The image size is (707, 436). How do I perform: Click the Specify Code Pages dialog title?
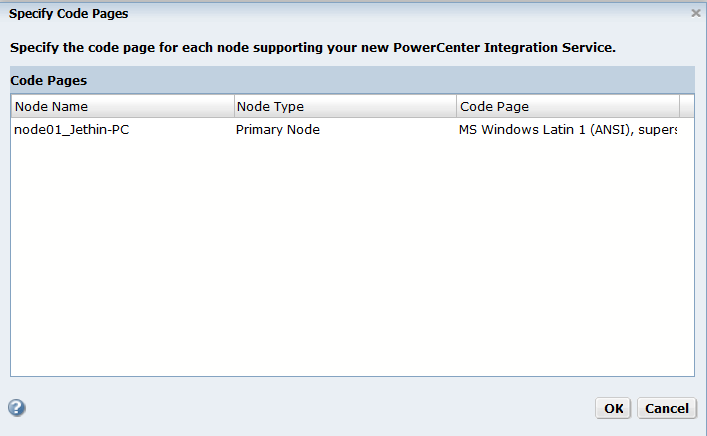68,14
